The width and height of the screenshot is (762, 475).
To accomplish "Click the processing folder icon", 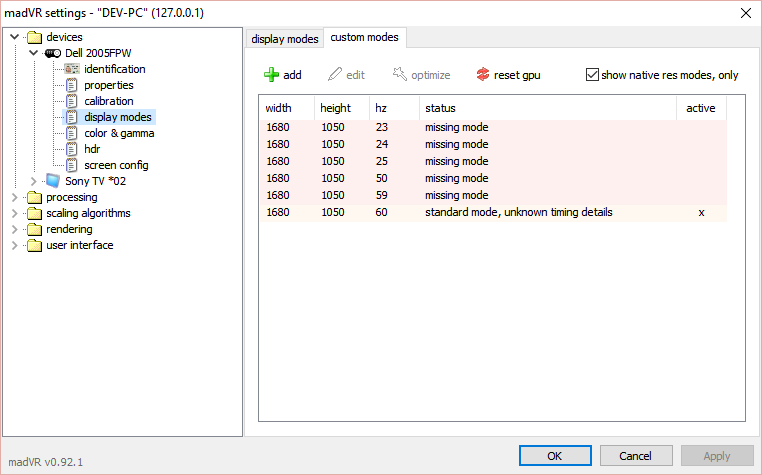I will [x=35, y=197].
